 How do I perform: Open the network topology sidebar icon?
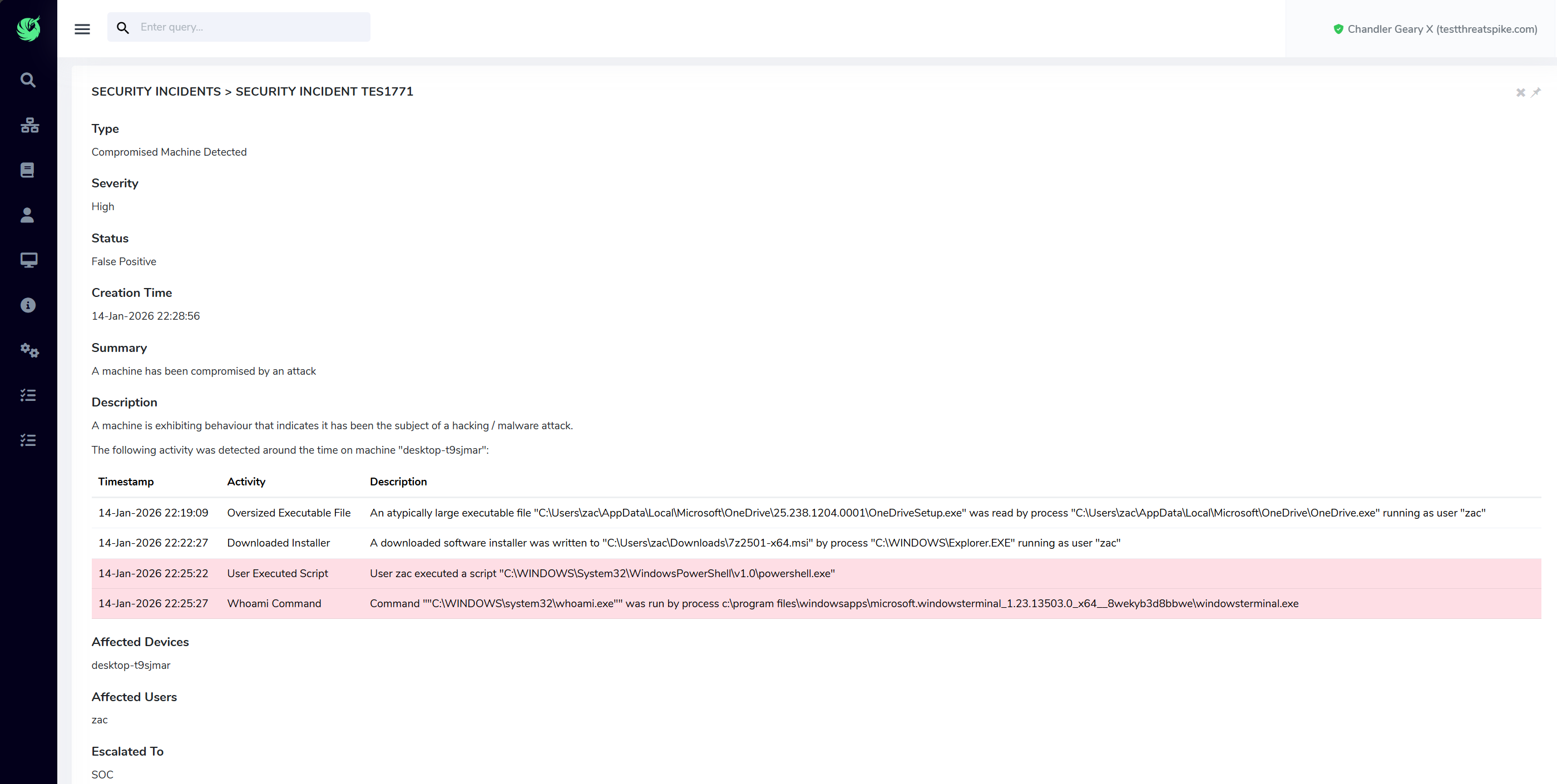pos(29,125)
